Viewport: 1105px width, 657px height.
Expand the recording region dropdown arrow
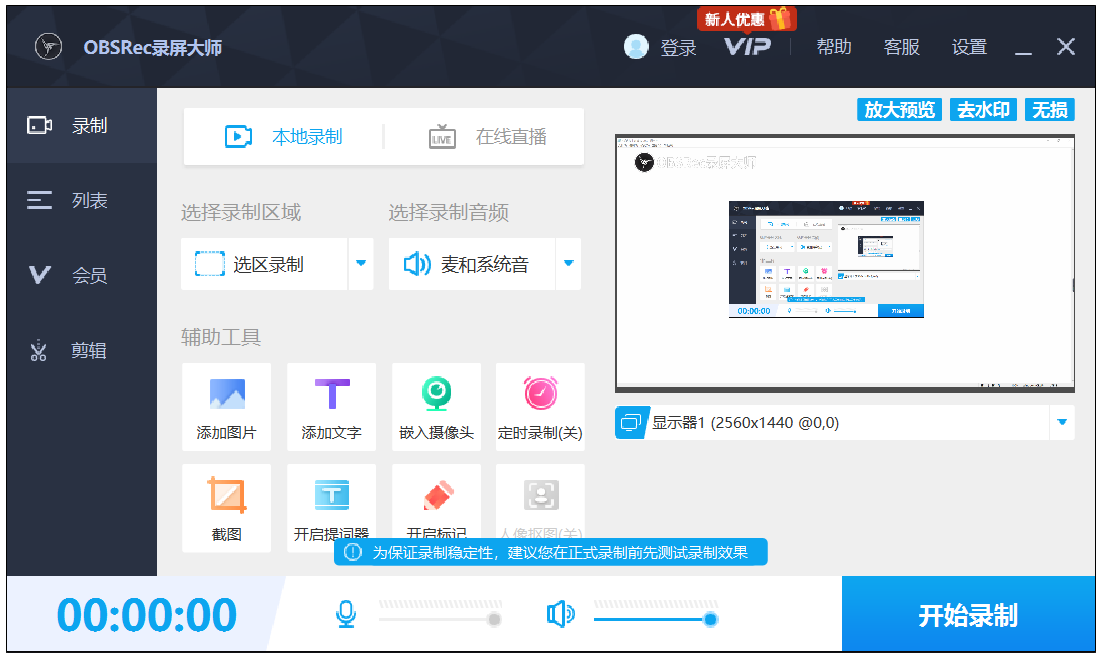[x=361, y=264]
